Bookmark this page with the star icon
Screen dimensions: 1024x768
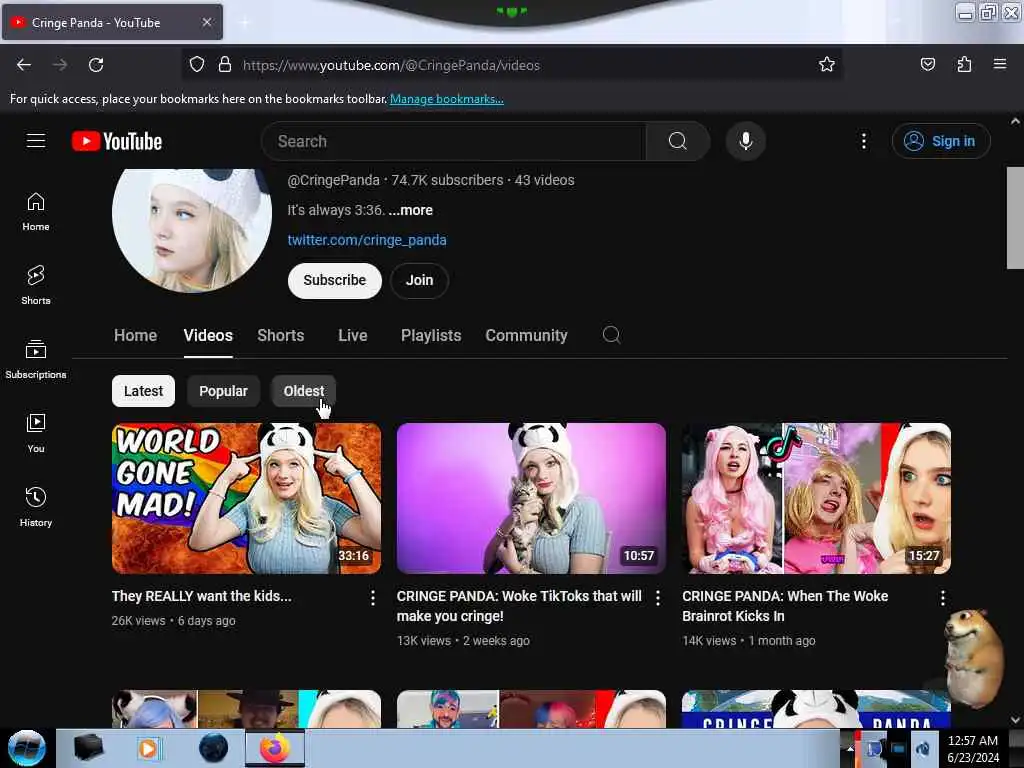(x=827, y=64)
